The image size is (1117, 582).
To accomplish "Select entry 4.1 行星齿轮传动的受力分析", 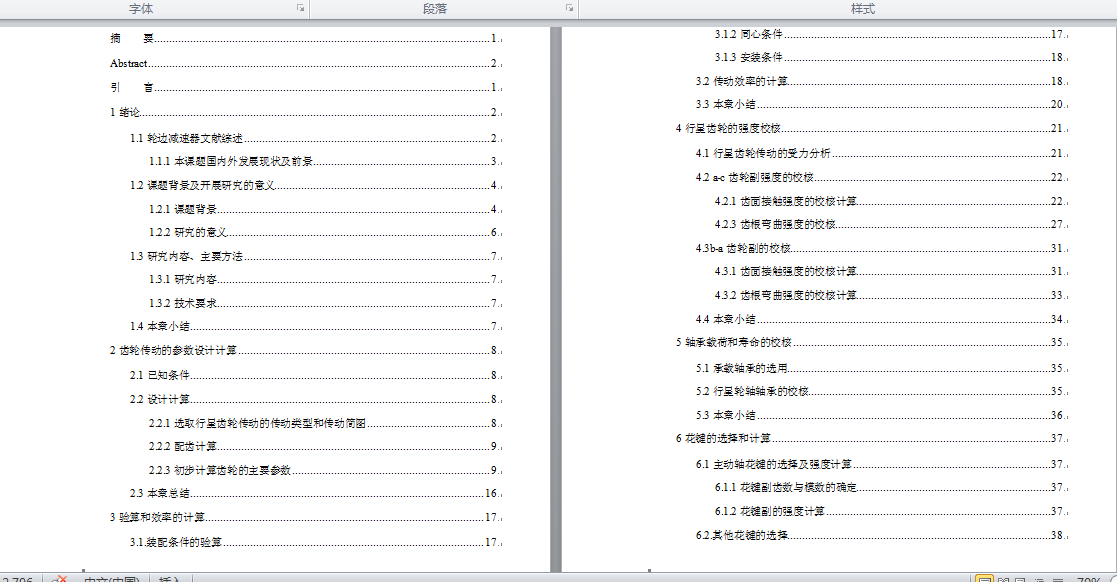I will pos(882,153).
